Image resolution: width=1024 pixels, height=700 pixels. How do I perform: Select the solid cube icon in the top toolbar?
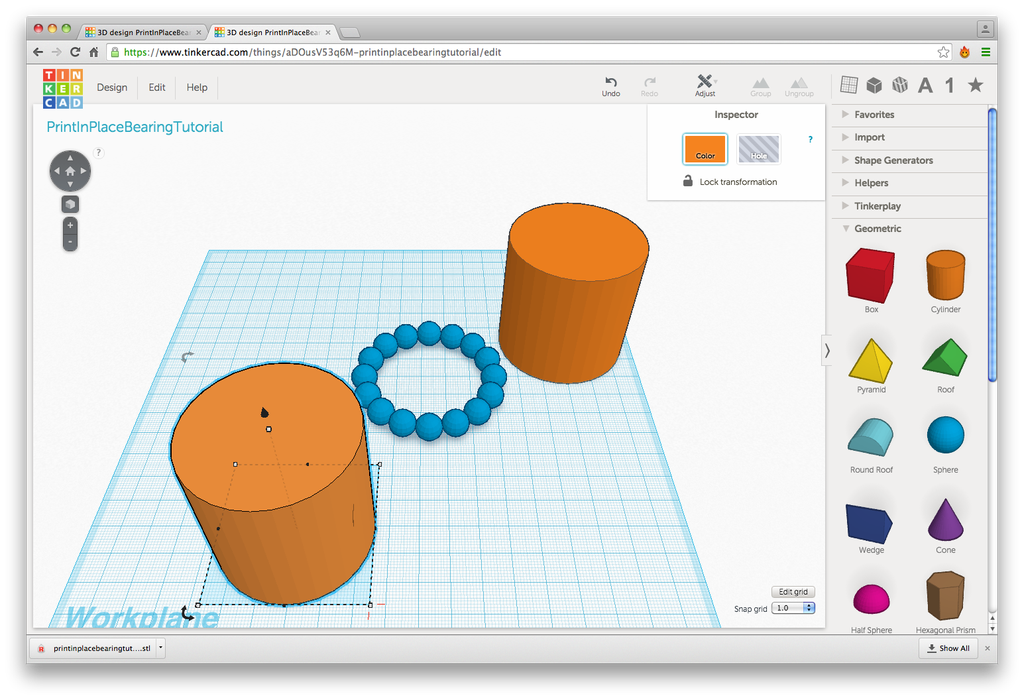coord(874,85)
